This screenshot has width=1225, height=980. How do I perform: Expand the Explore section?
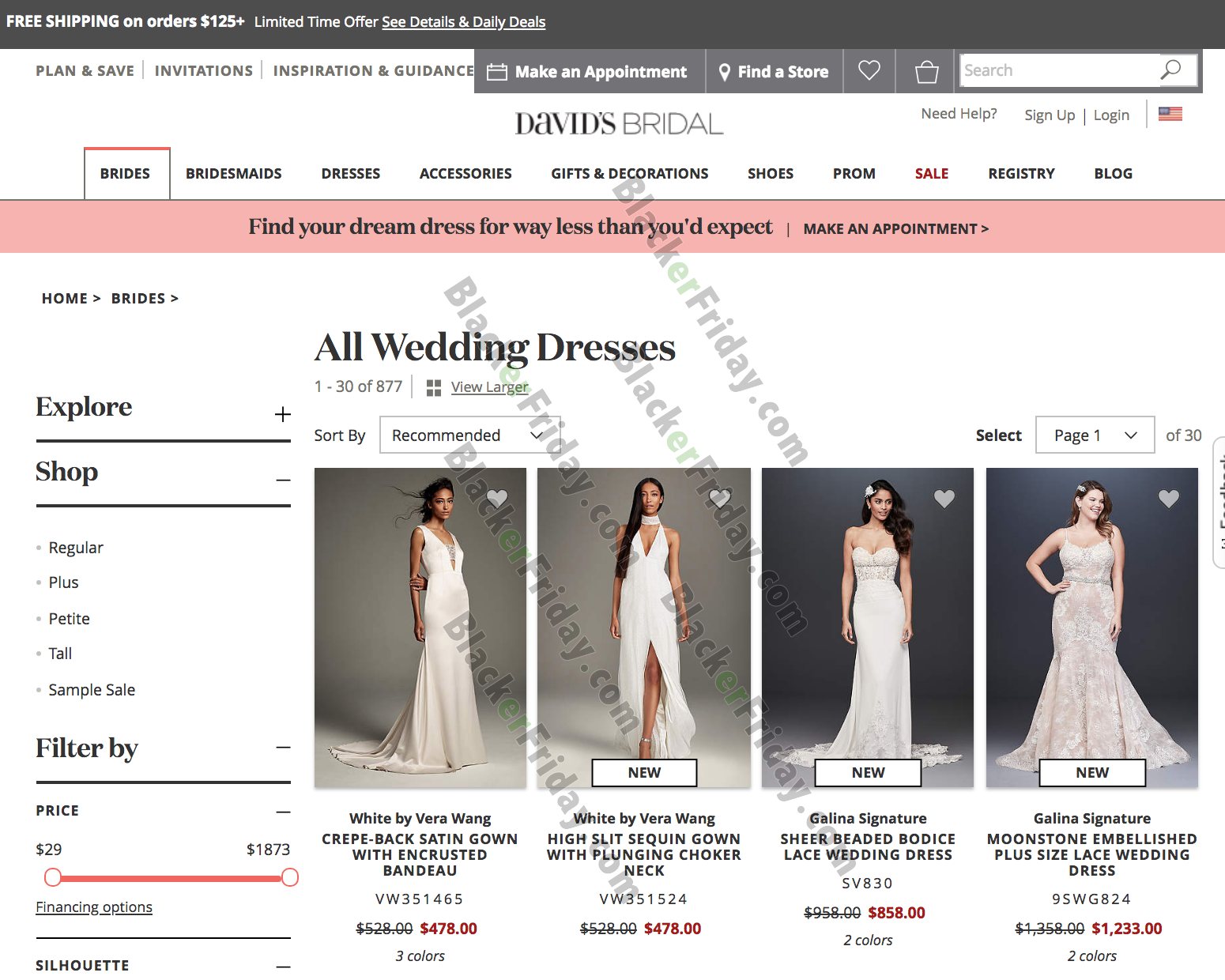pyautogui.click(x=283, y=414)
